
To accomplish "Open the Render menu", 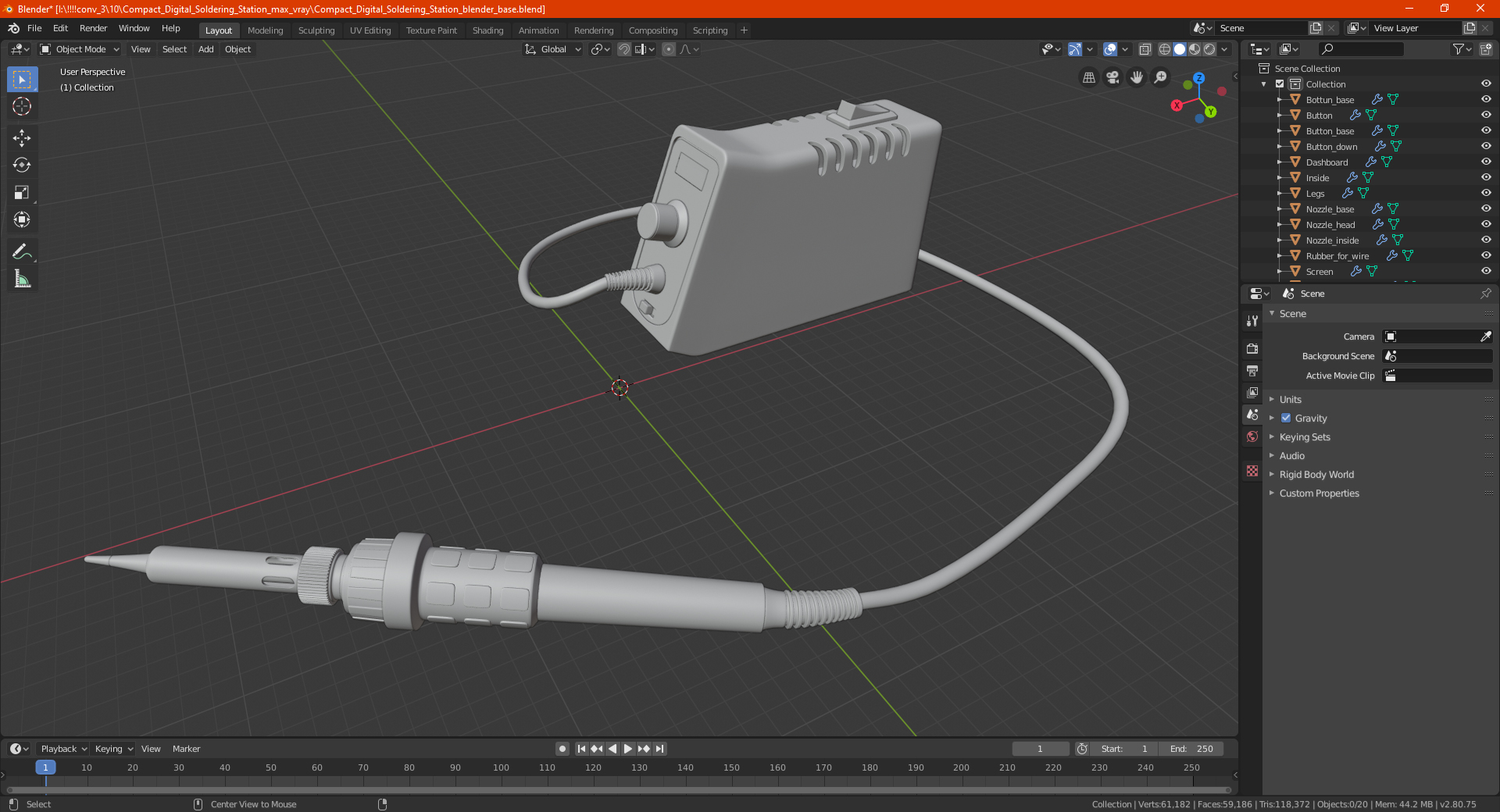I will click(x=93, y=28).
